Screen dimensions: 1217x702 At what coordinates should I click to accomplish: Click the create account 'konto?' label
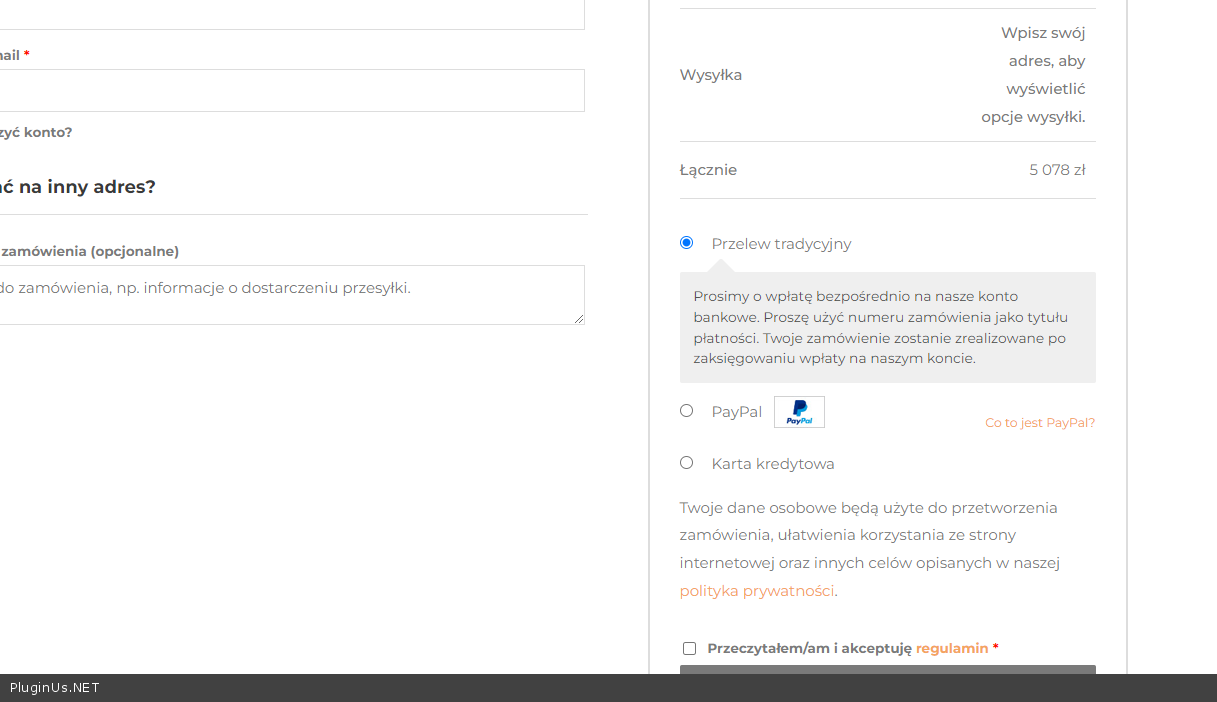[36, 132]
